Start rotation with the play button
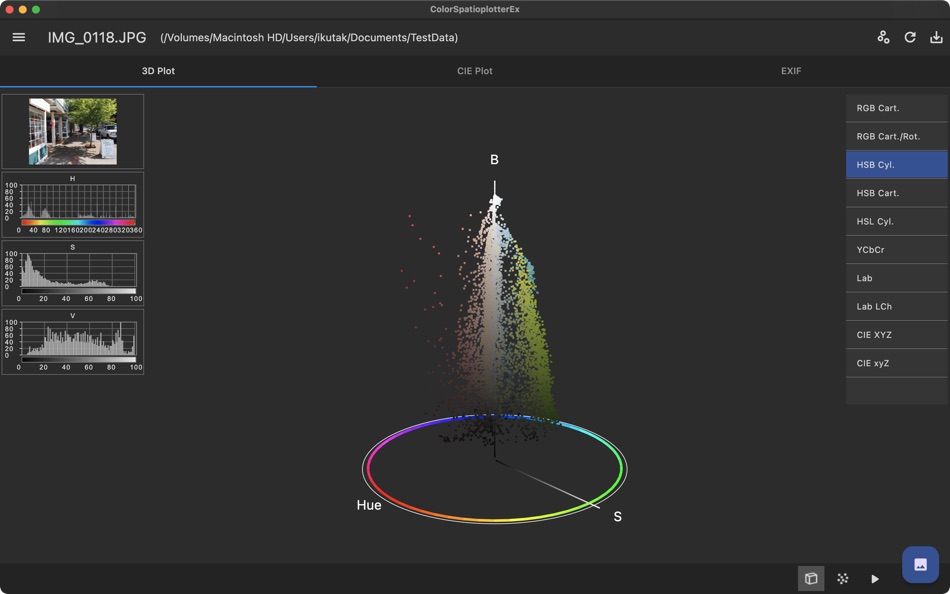This screenshot has width=950, height=594. coord(875,579)
